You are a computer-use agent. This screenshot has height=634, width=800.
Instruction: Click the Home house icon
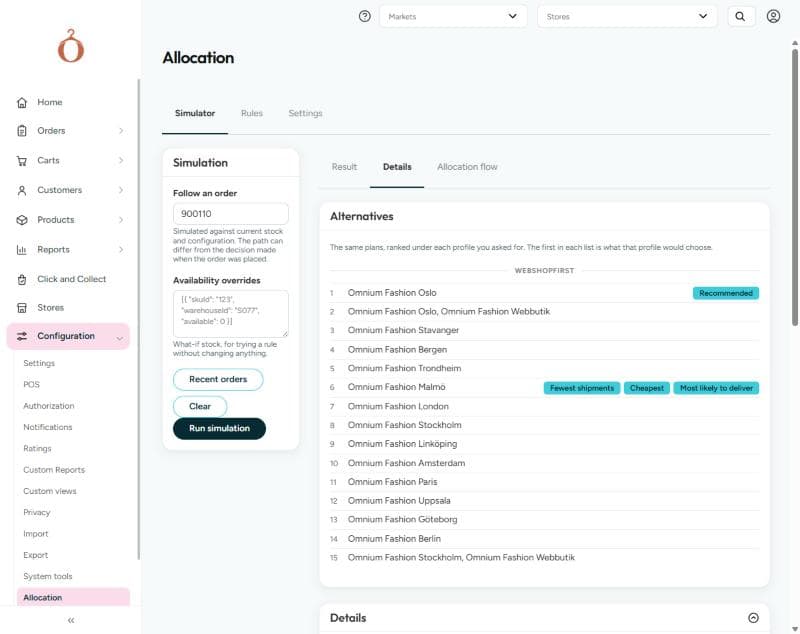click(22, 103)
